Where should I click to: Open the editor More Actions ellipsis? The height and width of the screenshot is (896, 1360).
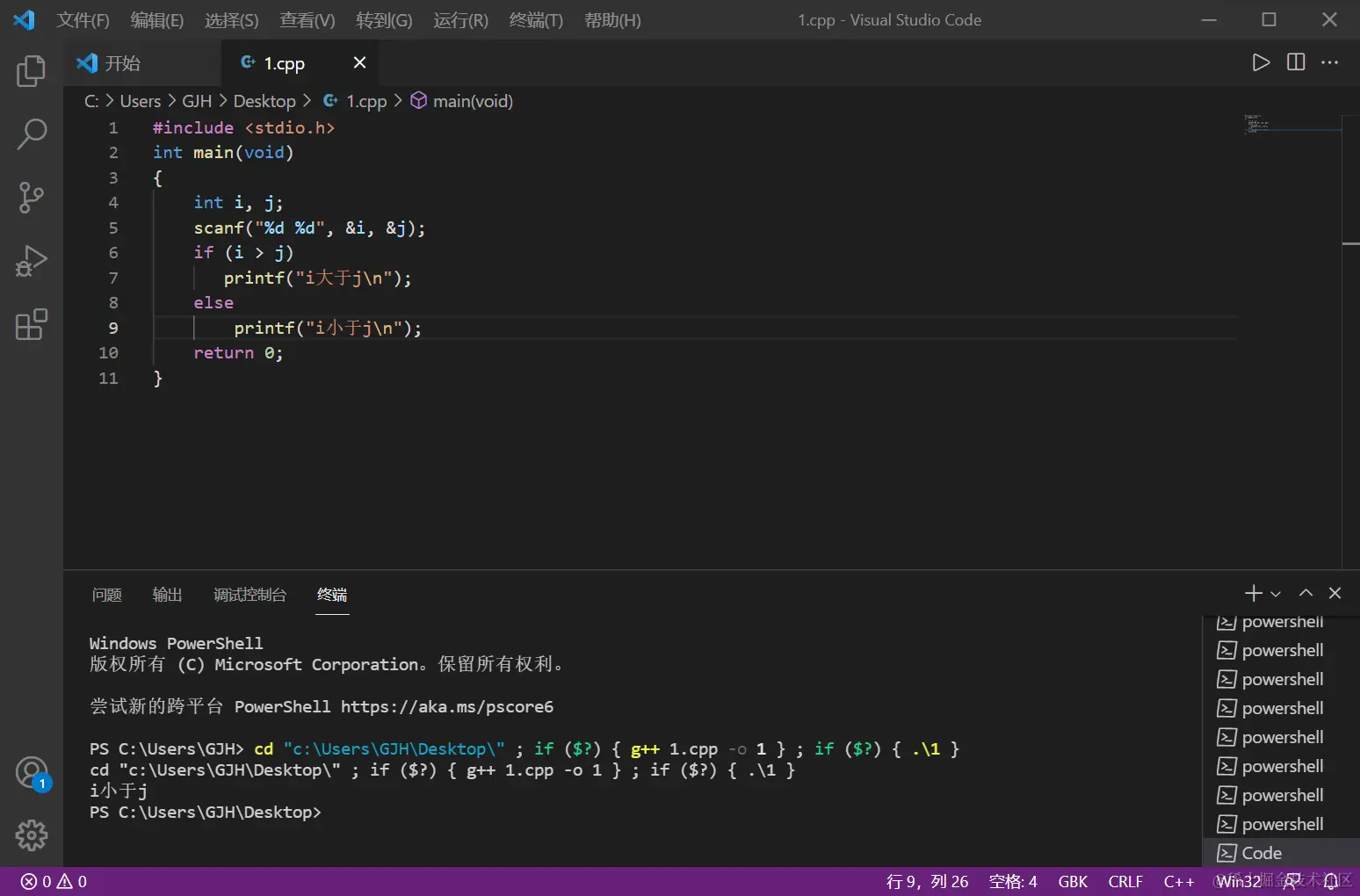(1330, 62)
